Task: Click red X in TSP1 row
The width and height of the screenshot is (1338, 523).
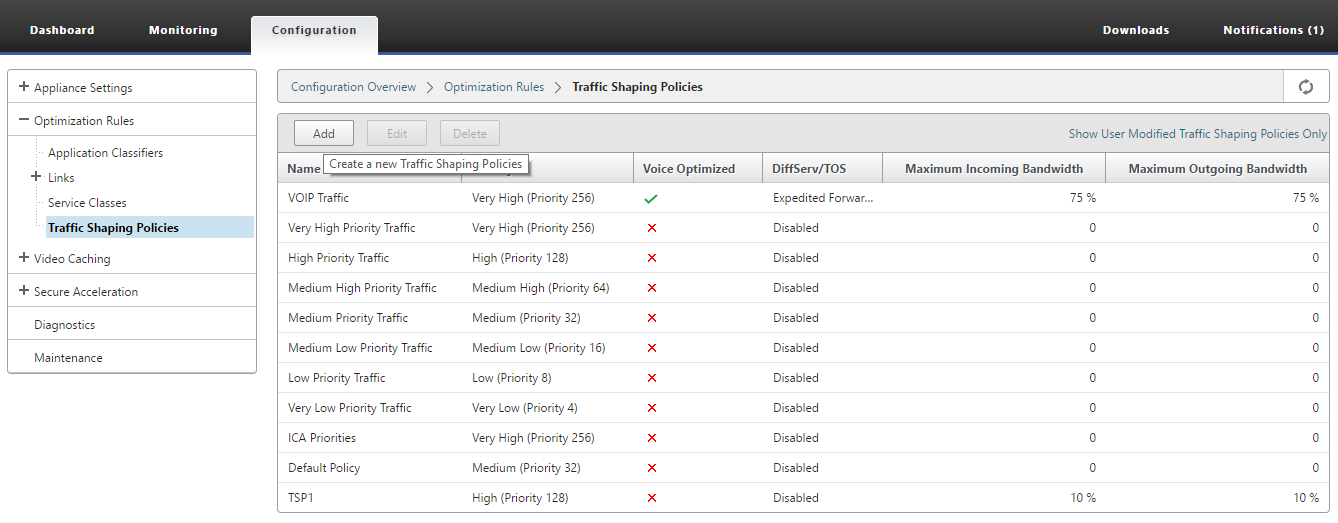Action: (x=652, y=498)
